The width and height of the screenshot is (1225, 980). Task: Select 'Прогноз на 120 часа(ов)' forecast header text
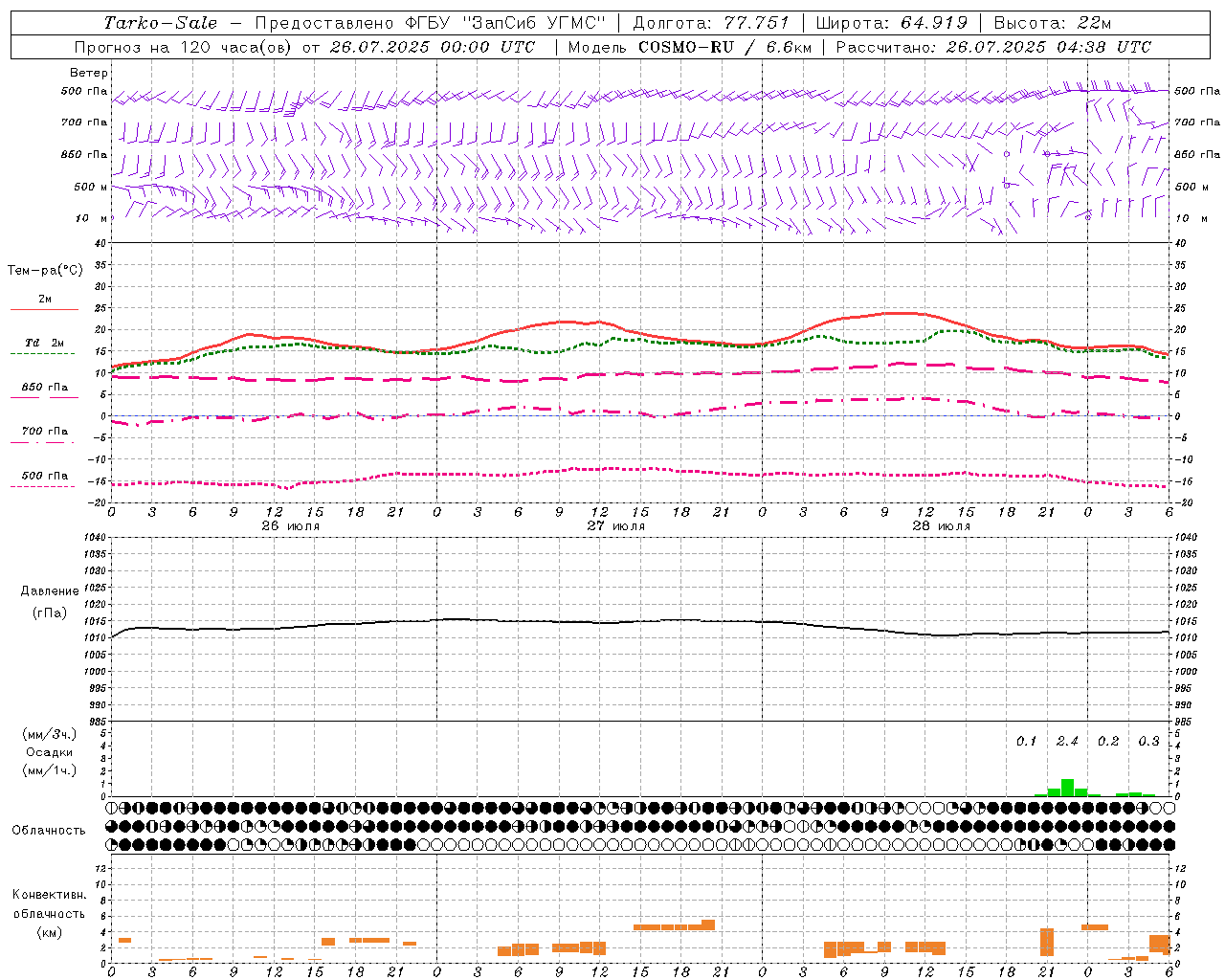185,47
